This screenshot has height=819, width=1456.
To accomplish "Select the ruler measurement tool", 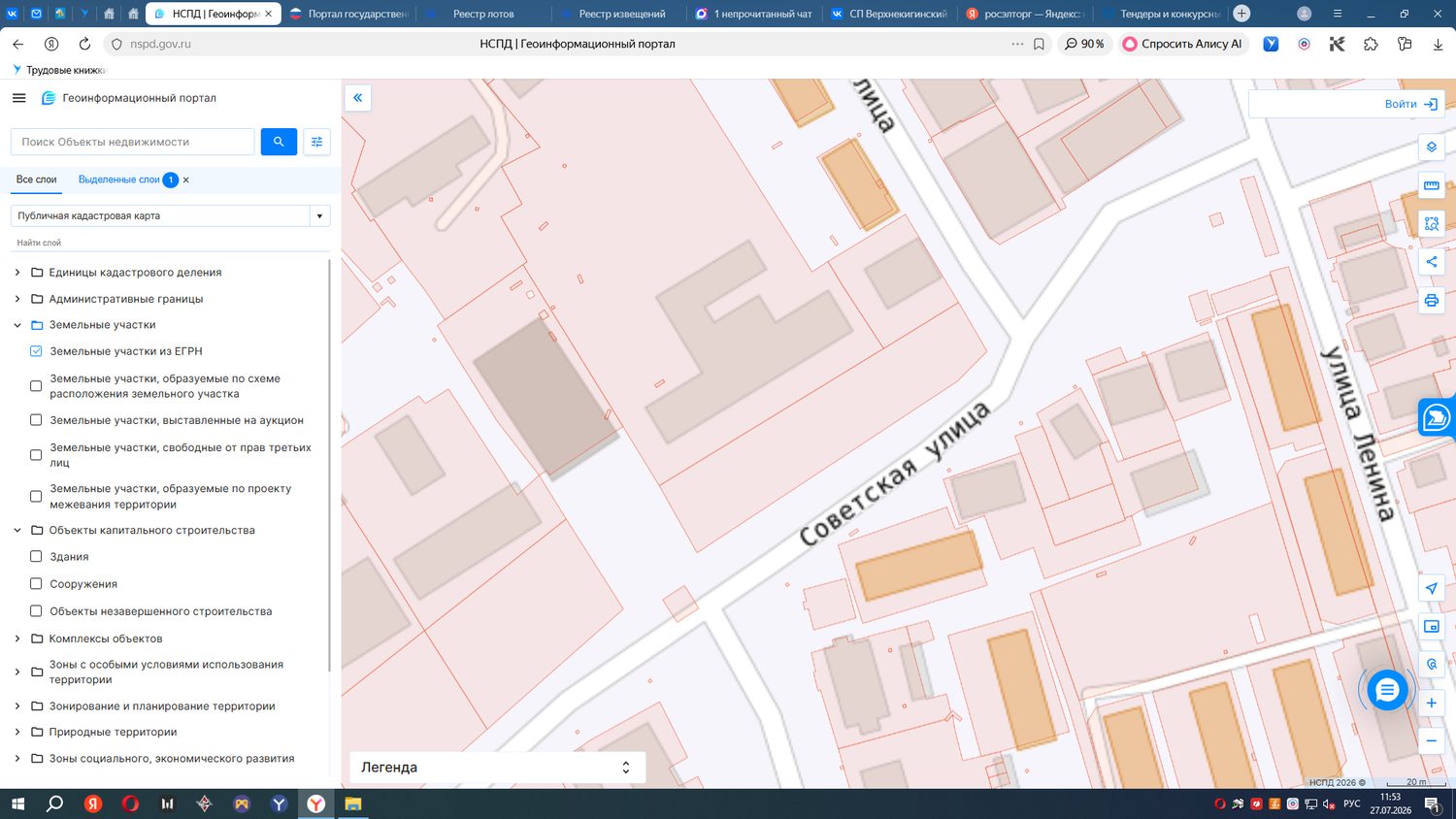I will (x=1431, y=185).
